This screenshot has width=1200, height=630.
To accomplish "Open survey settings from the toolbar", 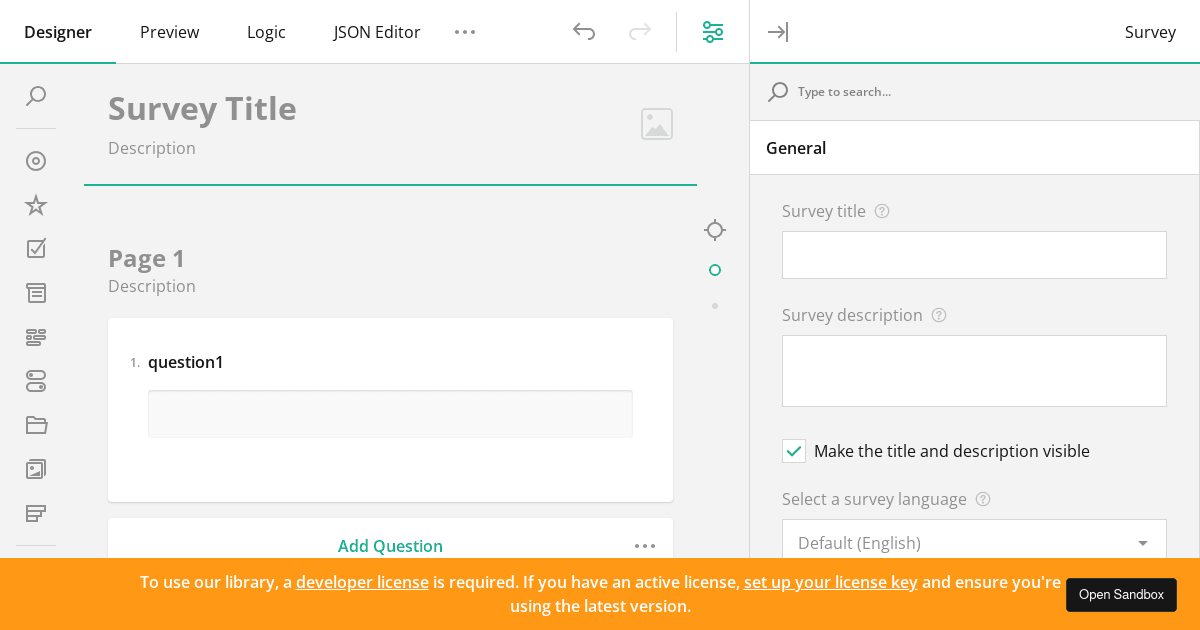I will pyautogui.click(x=713, y=32).
